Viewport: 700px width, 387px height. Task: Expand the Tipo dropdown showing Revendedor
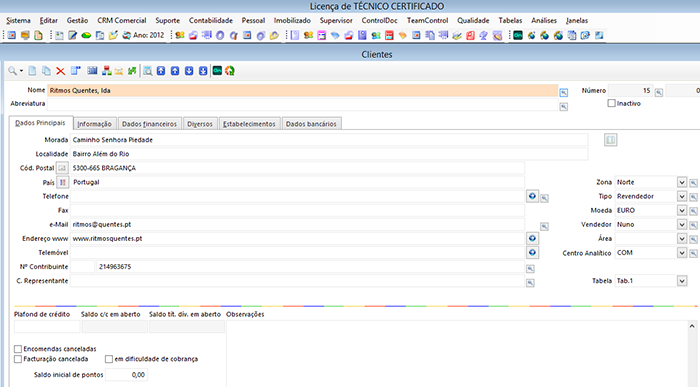point(682,196)
